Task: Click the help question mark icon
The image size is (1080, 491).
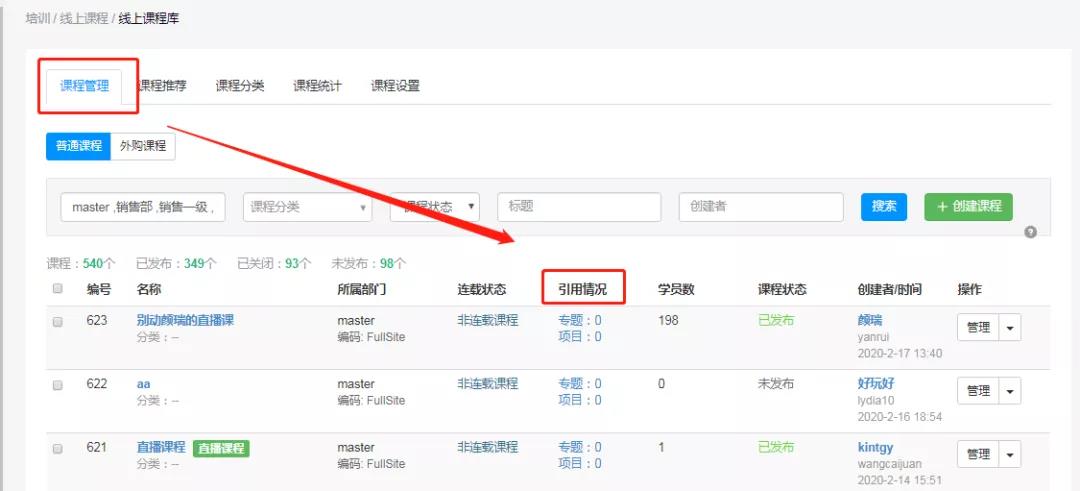Action: pyautogui.click(x=1030, y=232)
